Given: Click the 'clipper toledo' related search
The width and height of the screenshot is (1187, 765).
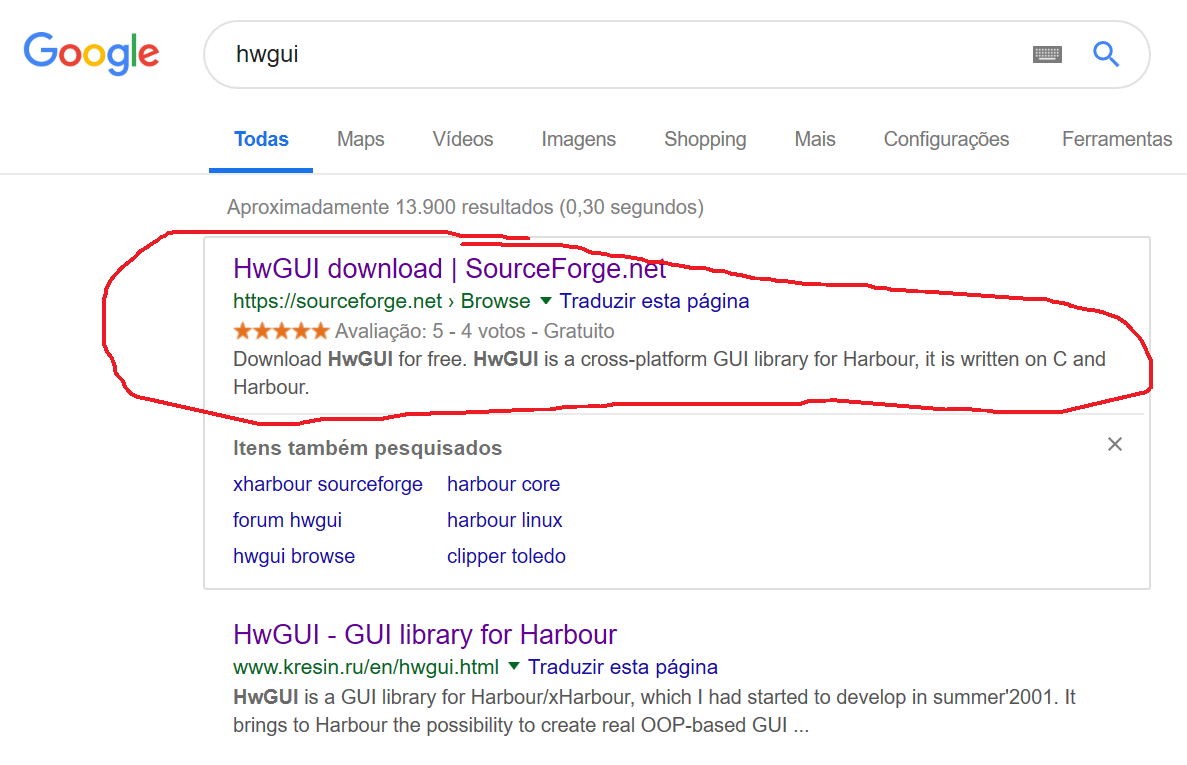Looking at the screenshot, I should [506, 557].
